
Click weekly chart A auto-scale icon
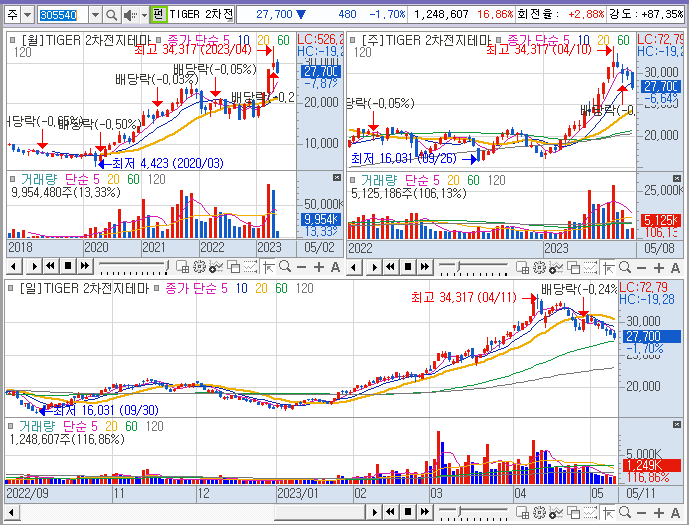(675, 267)
